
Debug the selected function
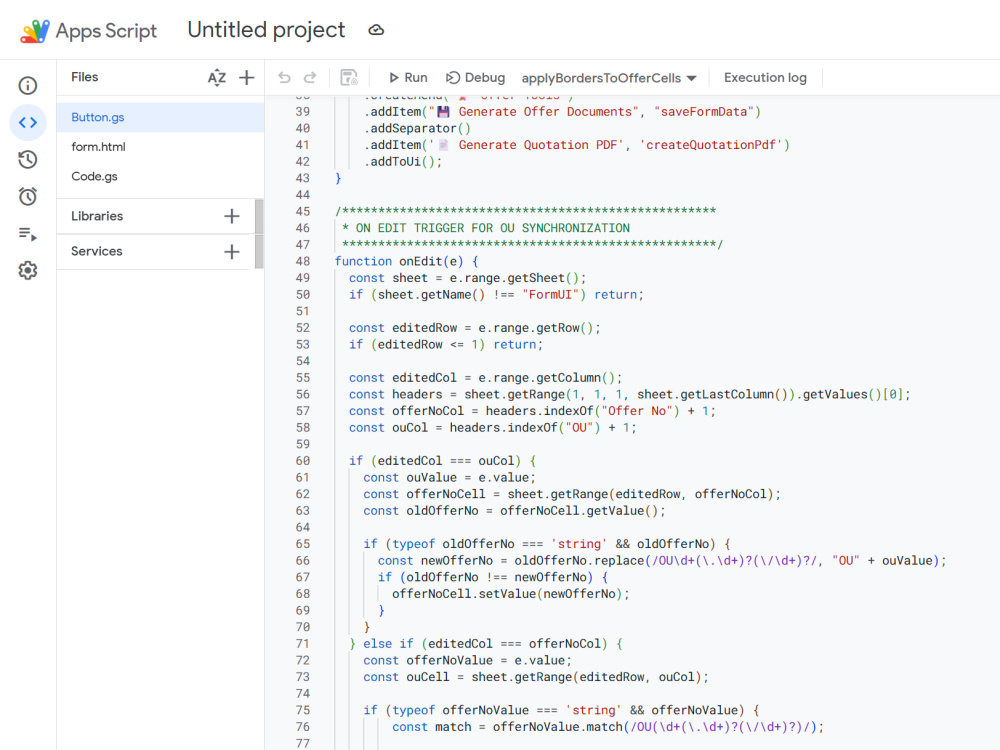(476, 78)
